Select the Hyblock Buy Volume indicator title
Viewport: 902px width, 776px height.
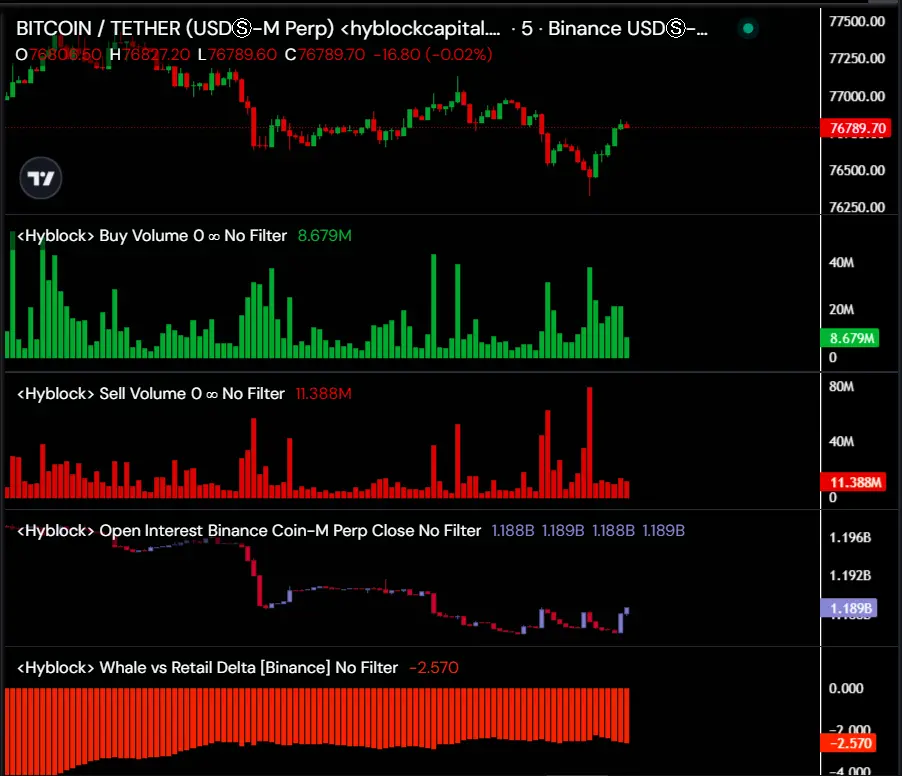pos(152,236)
